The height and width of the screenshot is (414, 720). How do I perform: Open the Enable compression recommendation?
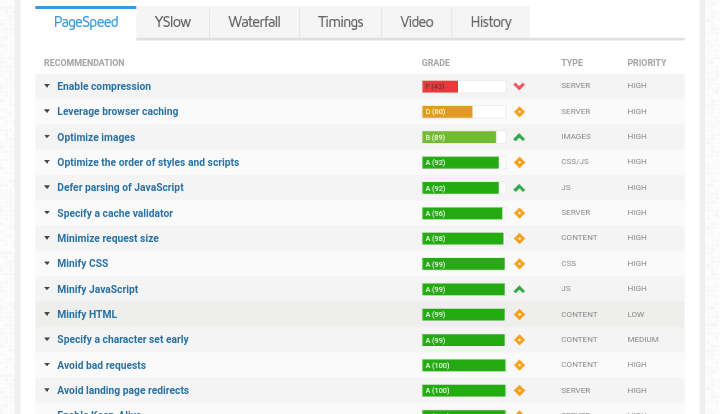tap(104, 86)
